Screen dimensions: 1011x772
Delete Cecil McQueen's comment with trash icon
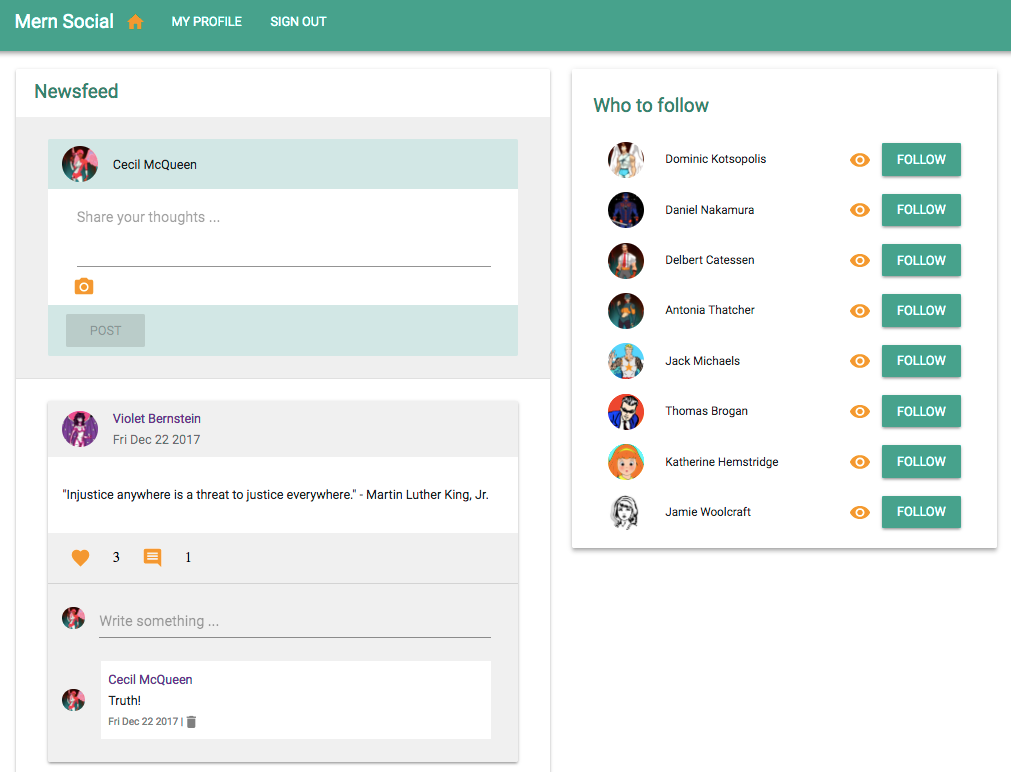[192, 722]
